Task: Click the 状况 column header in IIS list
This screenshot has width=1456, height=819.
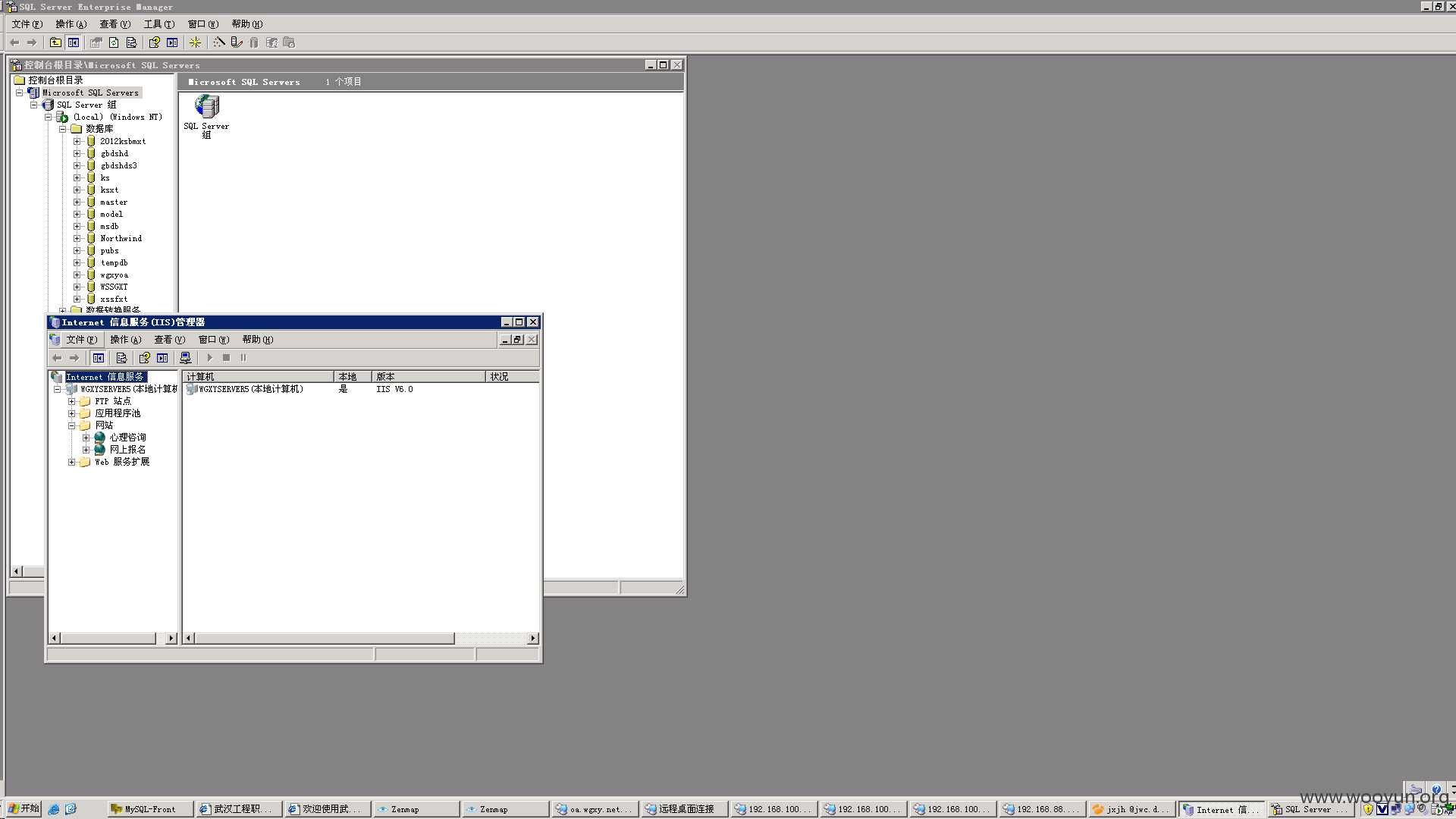Action: (x=512, y=376)
